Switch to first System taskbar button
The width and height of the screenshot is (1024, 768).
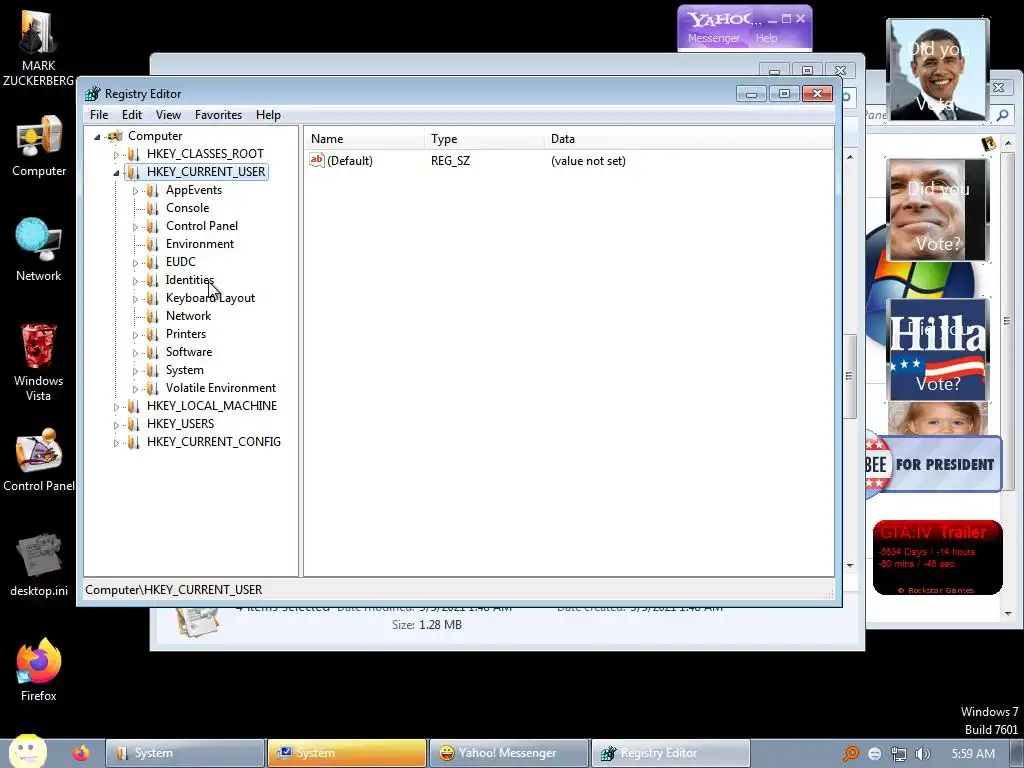(x=185, y=753)
